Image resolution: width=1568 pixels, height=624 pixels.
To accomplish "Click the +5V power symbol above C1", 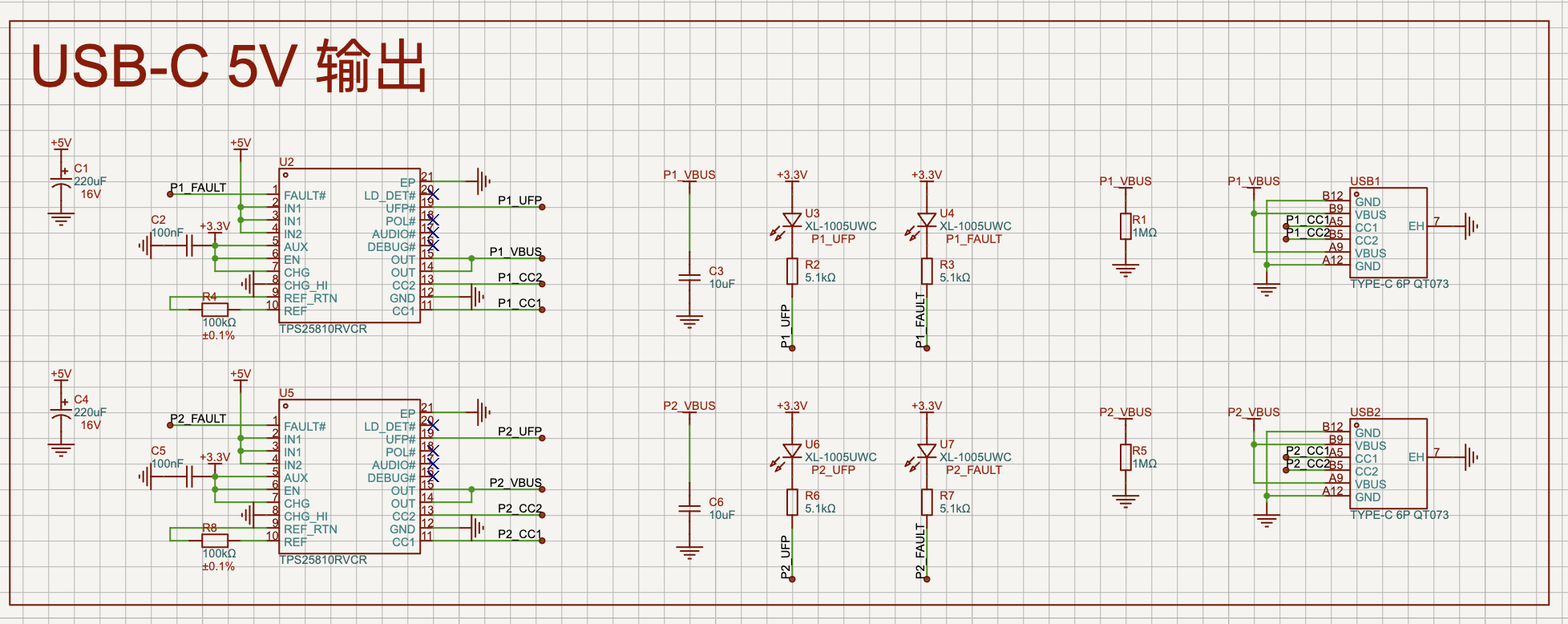I will point(61,144).
